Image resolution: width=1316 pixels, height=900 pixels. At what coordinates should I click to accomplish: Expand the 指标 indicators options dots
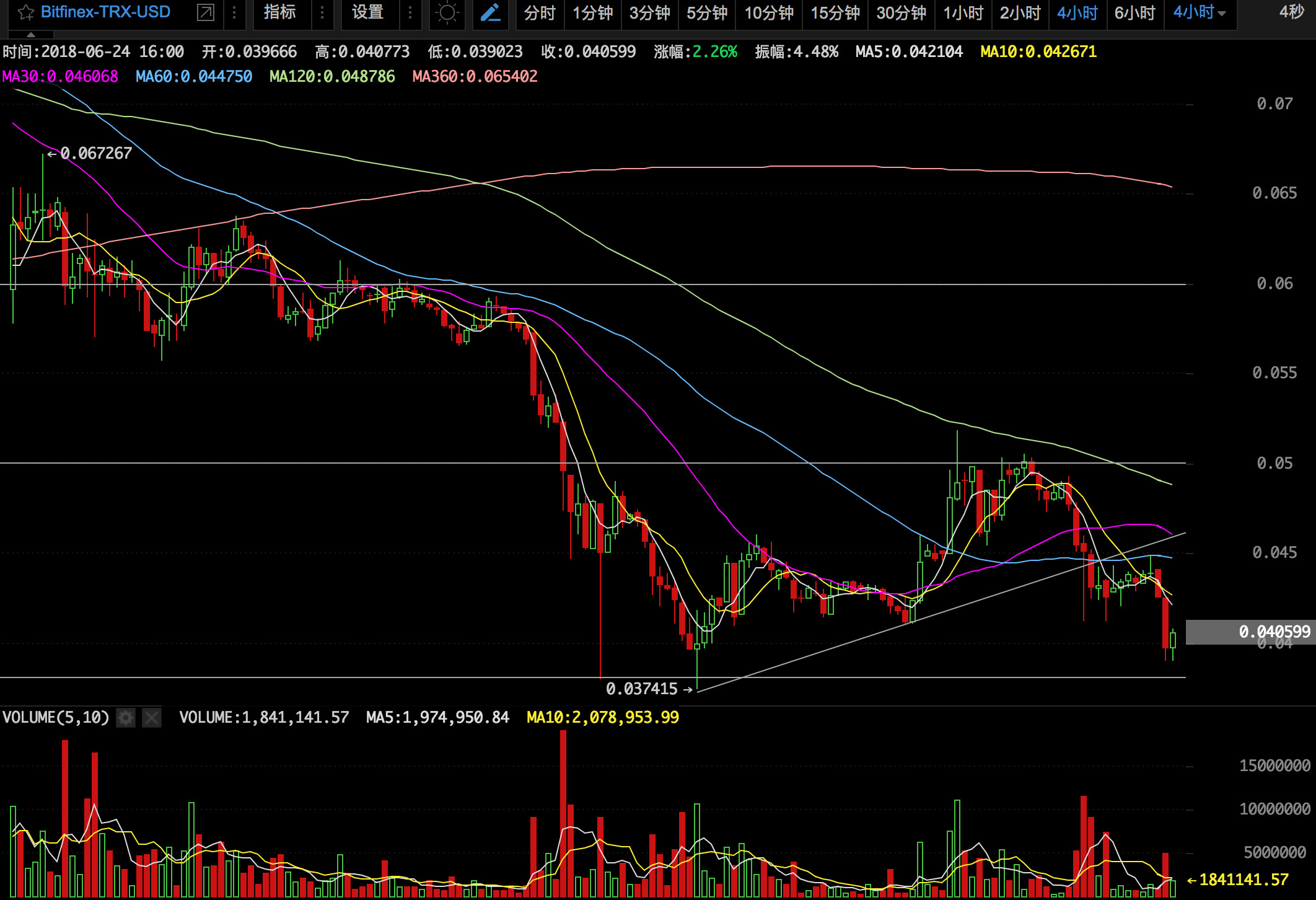pyautogui.click(x=322, y=12)
